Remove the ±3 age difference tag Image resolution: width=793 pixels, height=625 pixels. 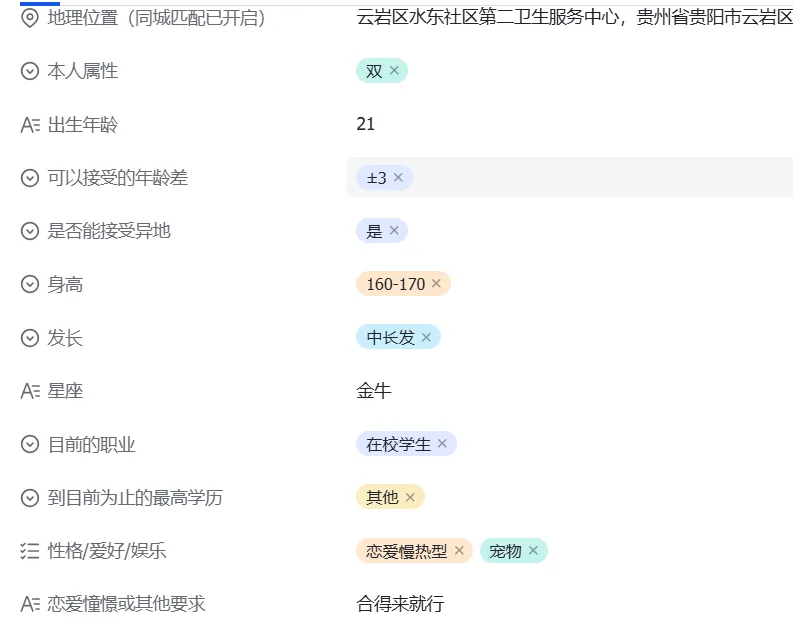[x=398, y=178]
